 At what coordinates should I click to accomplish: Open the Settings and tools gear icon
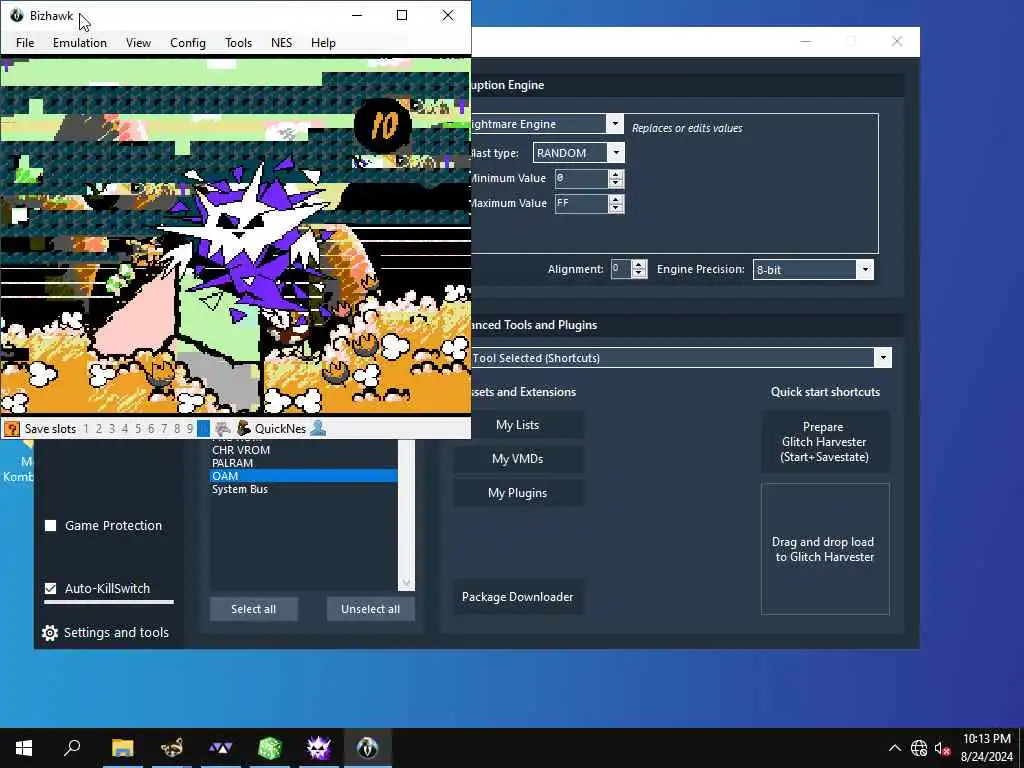click(x=50, y=633)
